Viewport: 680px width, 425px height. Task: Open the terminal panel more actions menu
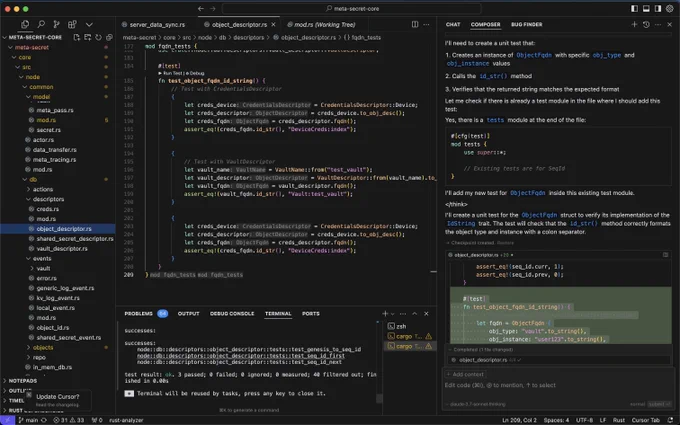[x=403, y=314]
